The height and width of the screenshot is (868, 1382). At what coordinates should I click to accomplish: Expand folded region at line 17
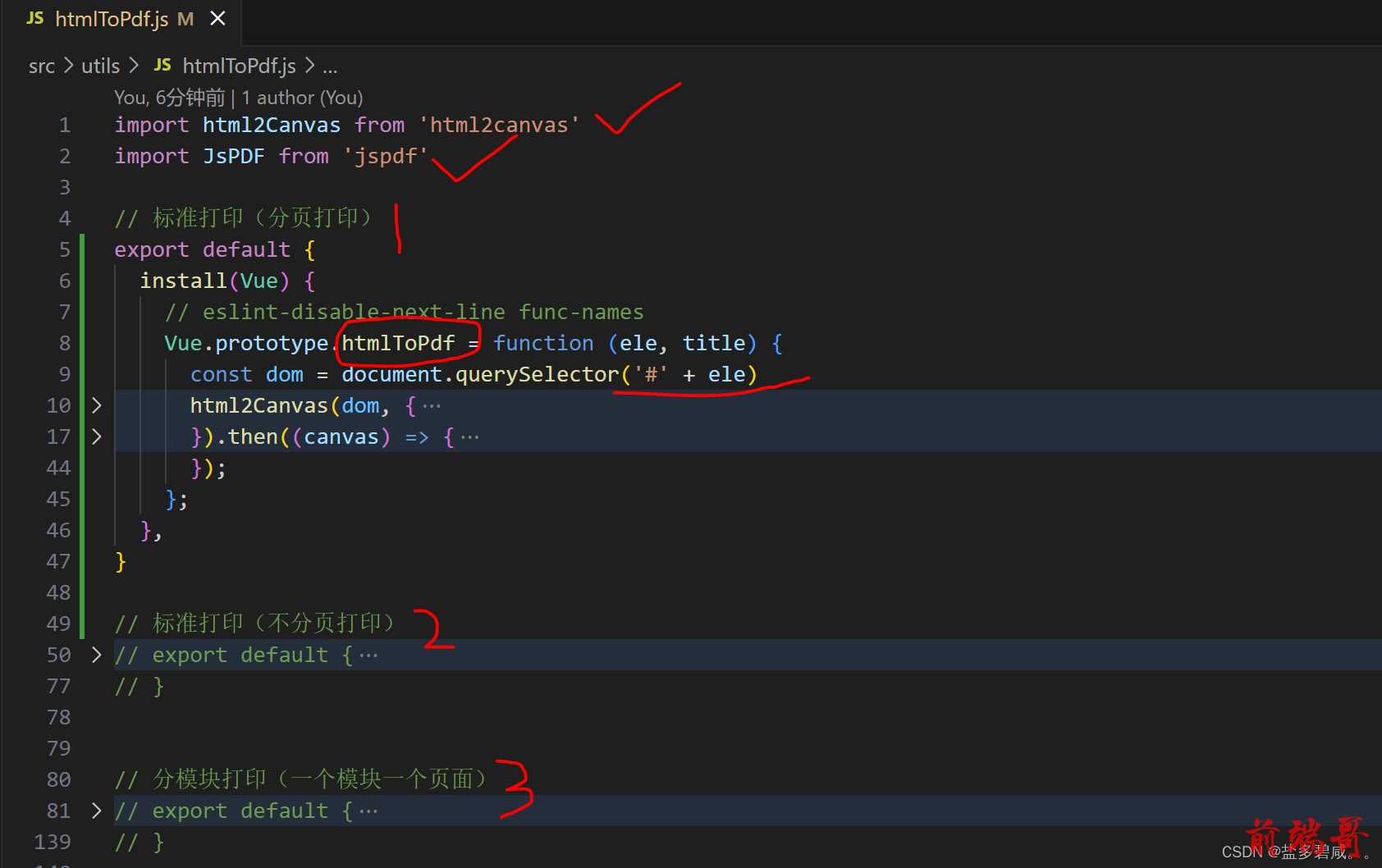click(x=97, y=436)
